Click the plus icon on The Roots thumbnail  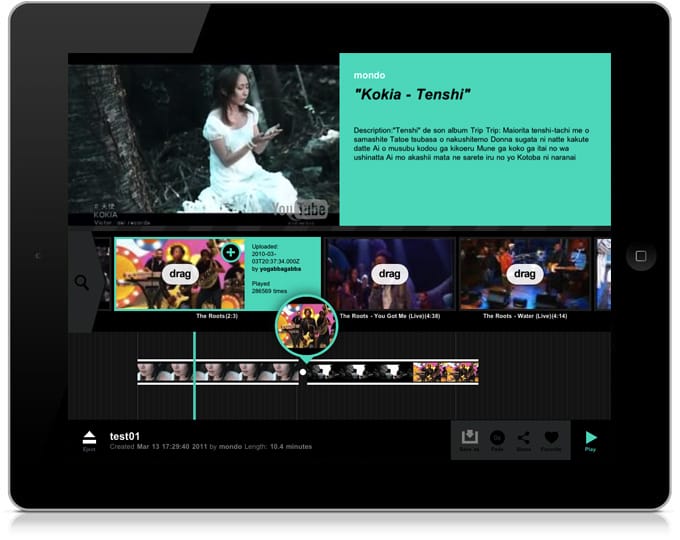pos(231,252)
